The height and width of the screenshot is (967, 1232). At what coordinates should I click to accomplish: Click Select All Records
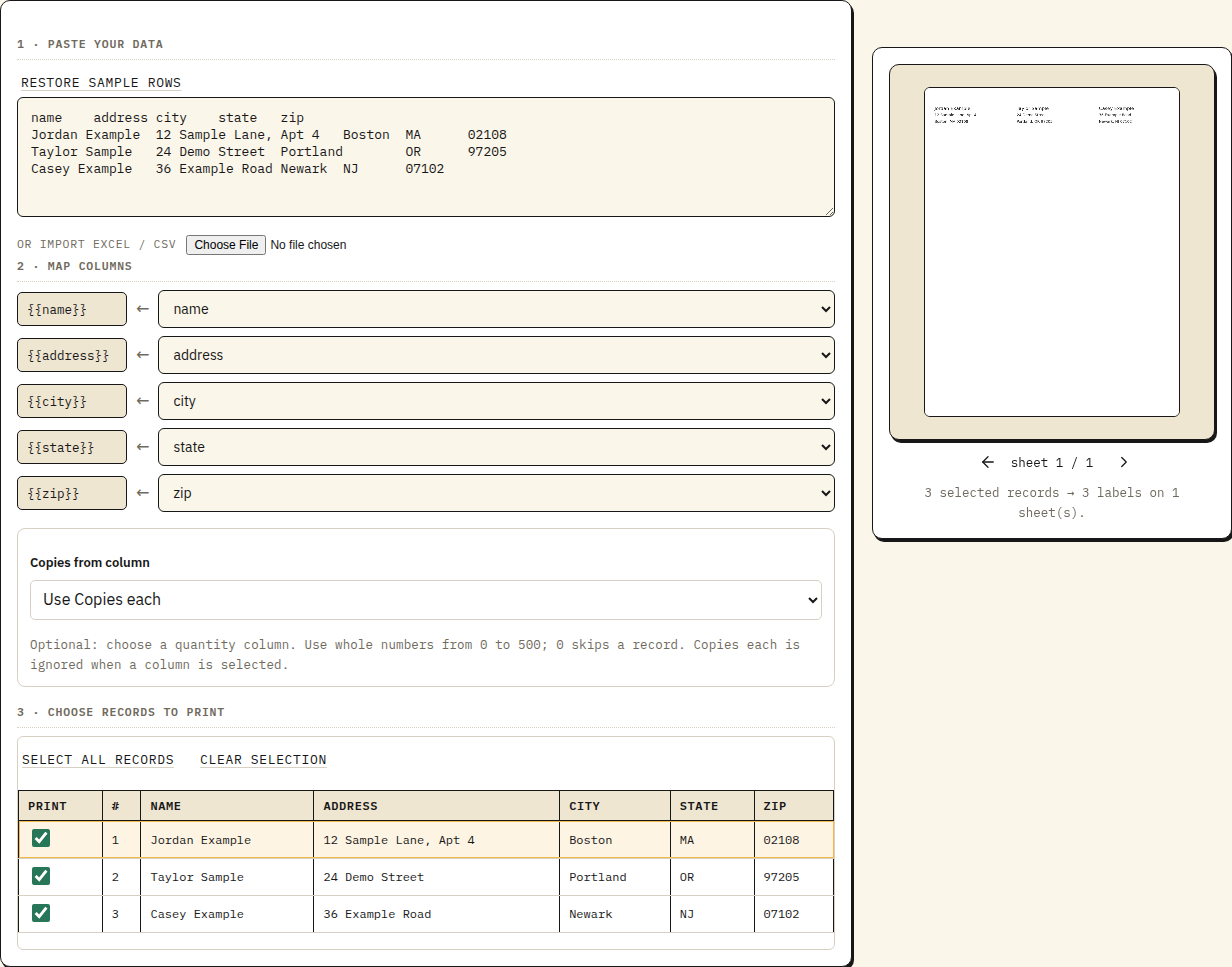98,760
